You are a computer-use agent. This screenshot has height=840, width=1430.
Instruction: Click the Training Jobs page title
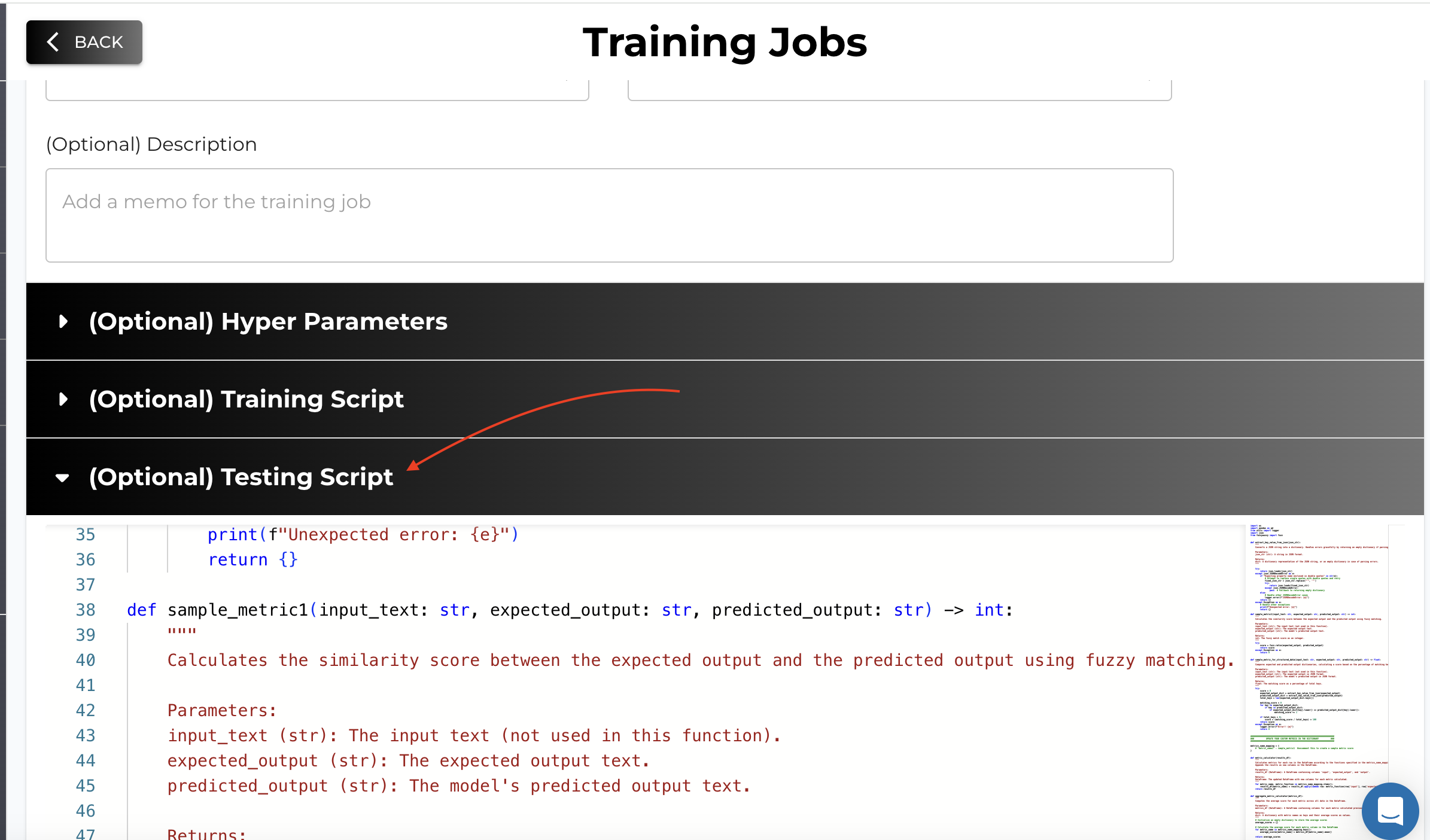tap(725, 42)
